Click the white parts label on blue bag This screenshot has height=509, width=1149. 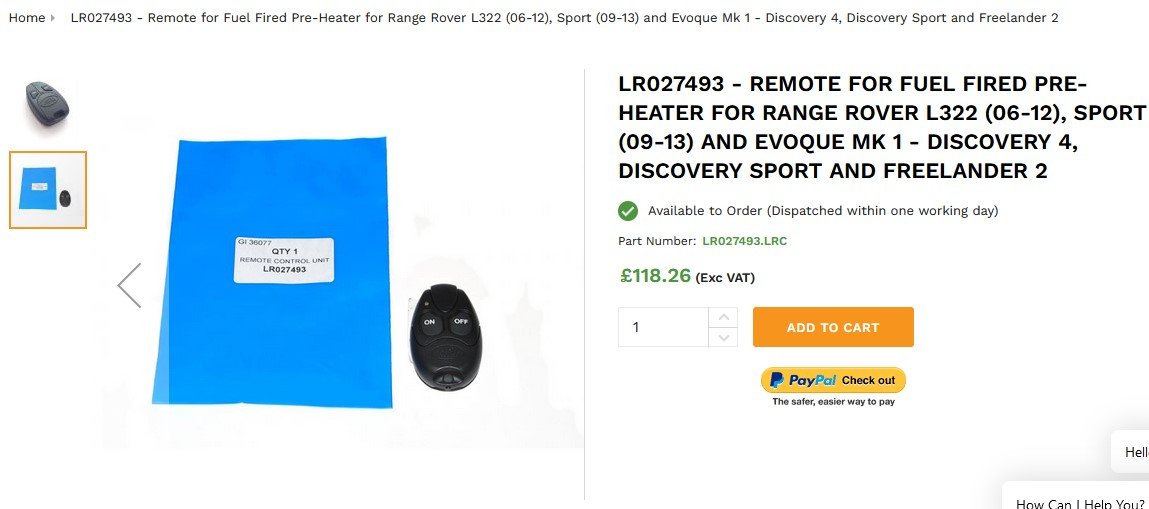(x=284, y=260)
